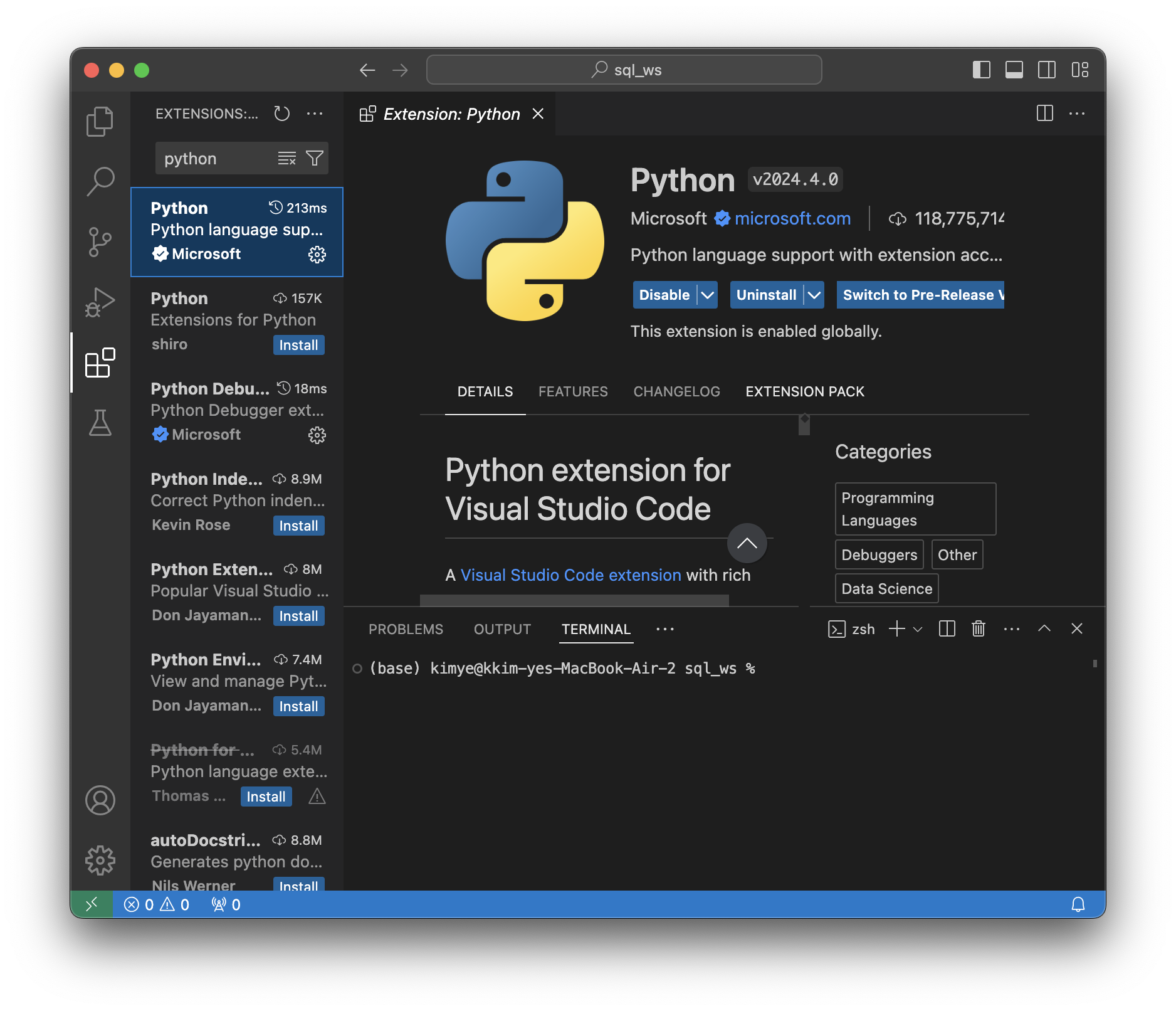Toggle the secondary side bar
The width and height of the screenshot is (1176, 1011).
1047,70
